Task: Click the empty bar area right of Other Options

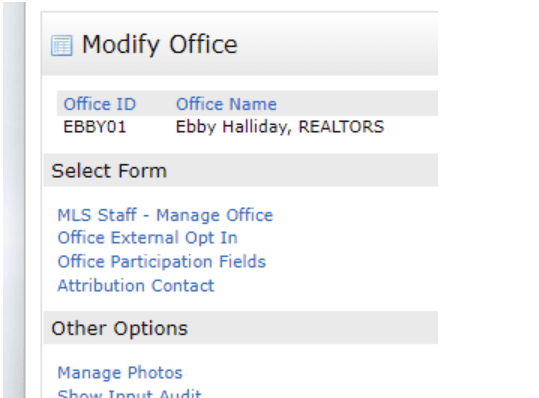Action: pyautogui.click(x=313, y=328)
